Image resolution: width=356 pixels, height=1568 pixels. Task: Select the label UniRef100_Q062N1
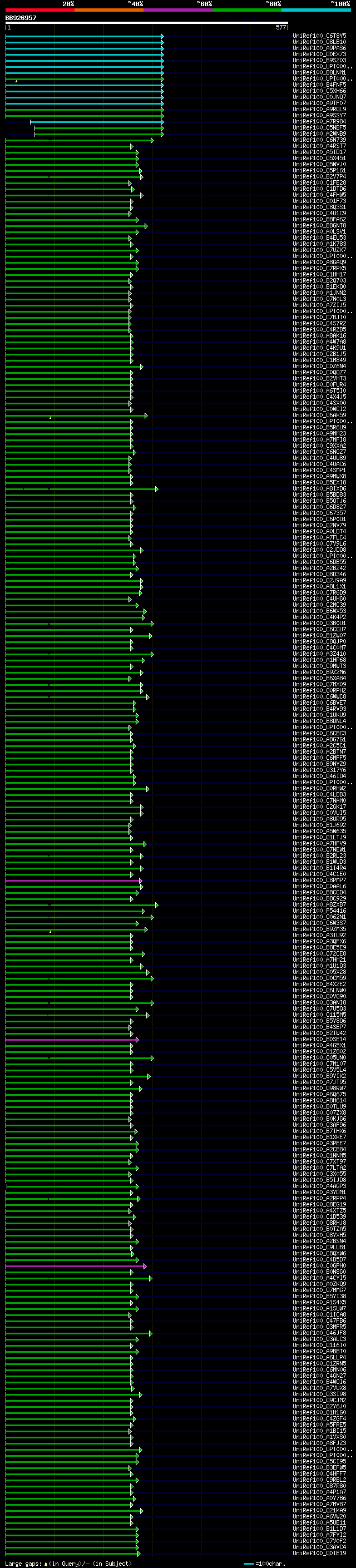point(319,917)
